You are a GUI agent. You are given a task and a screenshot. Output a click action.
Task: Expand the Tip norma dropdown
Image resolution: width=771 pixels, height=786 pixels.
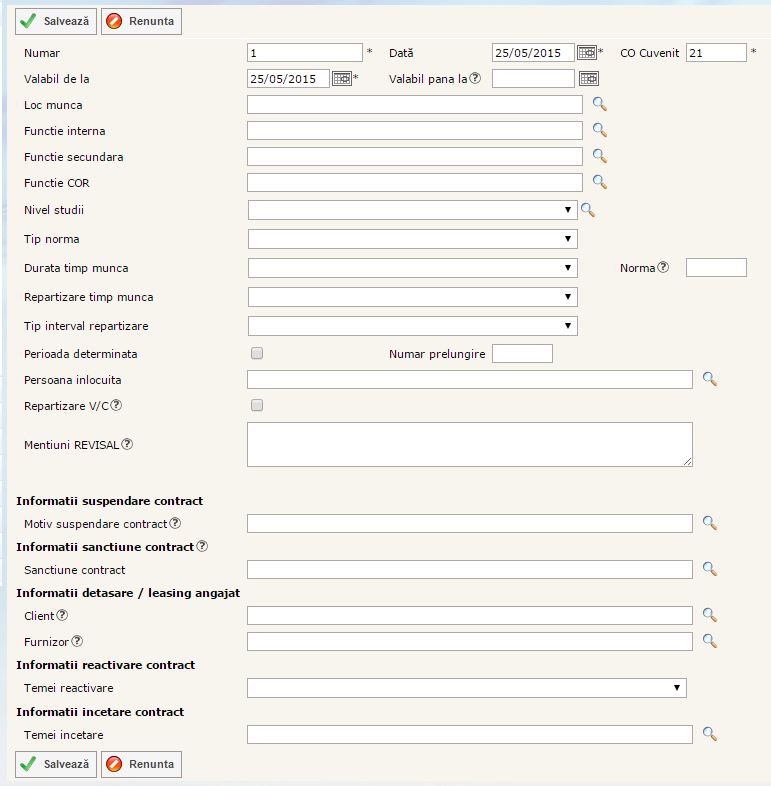coord(412,239)
